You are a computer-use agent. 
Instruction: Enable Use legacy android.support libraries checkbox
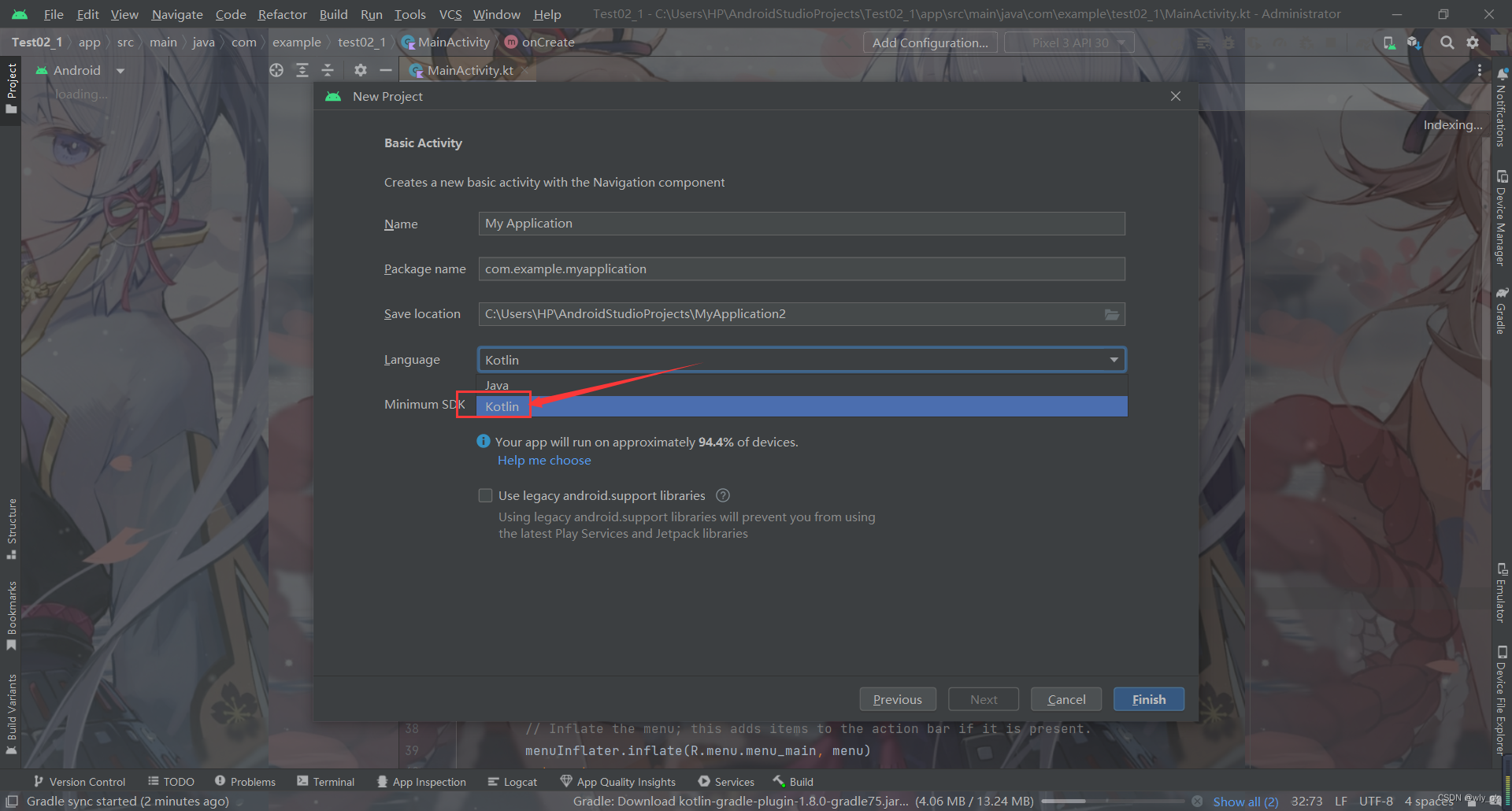tap(485, 495)
